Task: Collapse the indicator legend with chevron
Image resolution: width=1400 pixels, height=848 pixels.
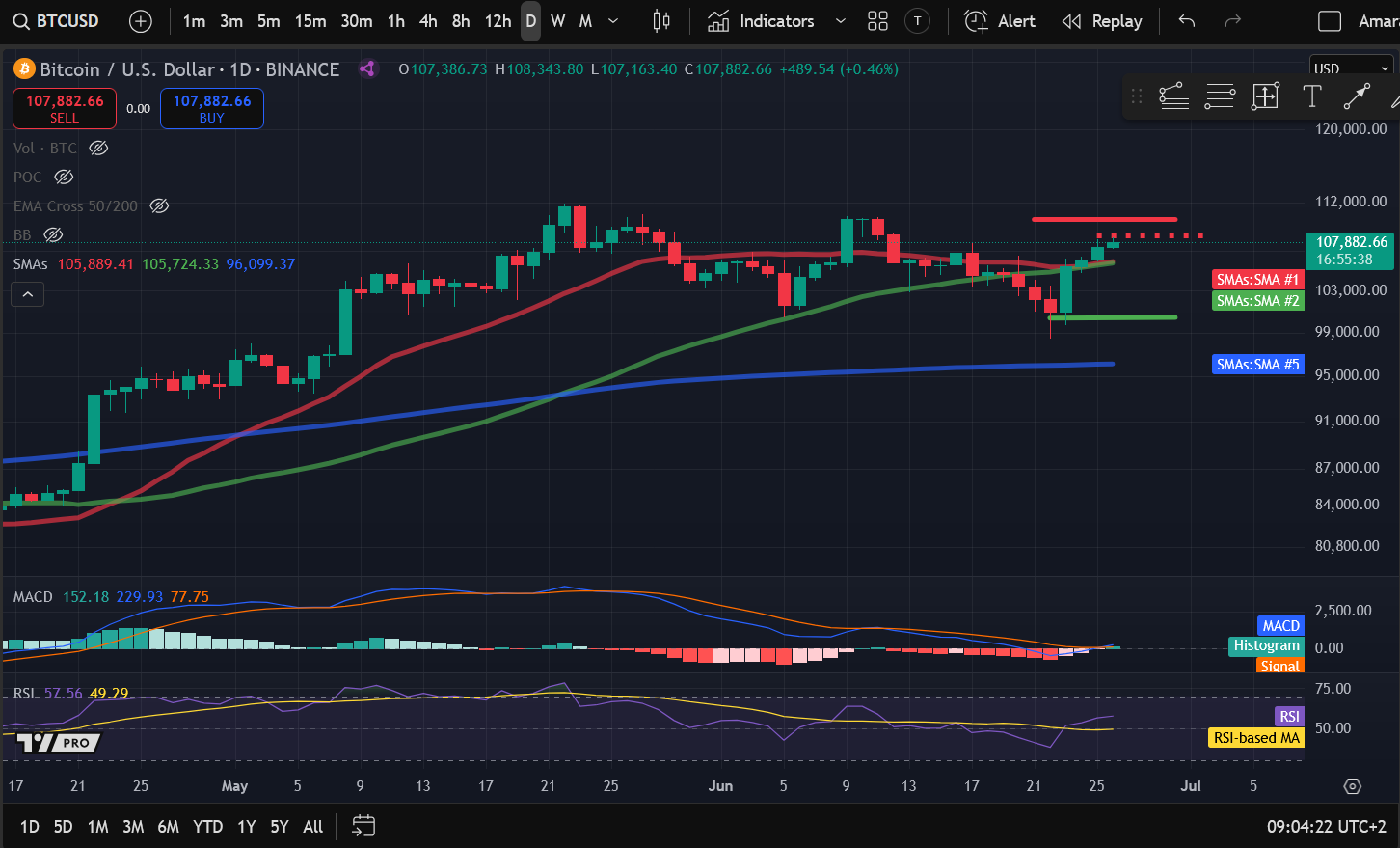Action: coord(28,294)
